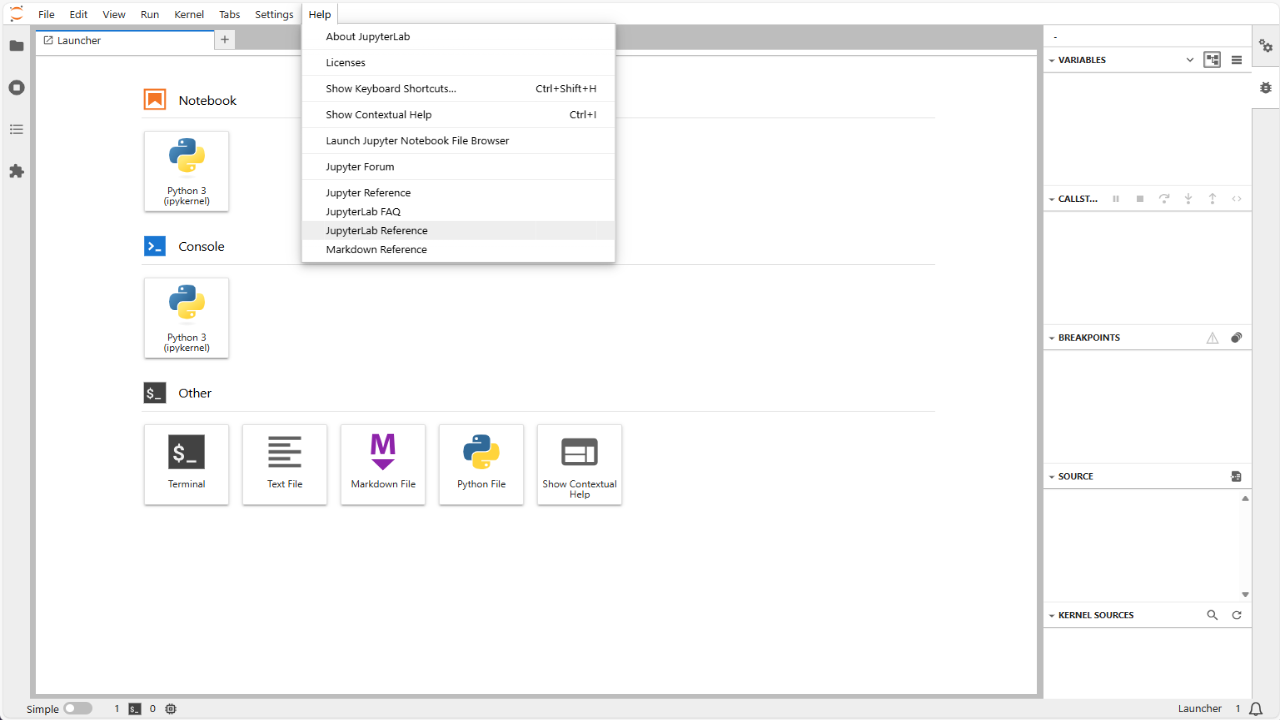The image size is (1280, 720).
Task: Open the Variables scope dropdown chevron
Action: pos(1190,60)
